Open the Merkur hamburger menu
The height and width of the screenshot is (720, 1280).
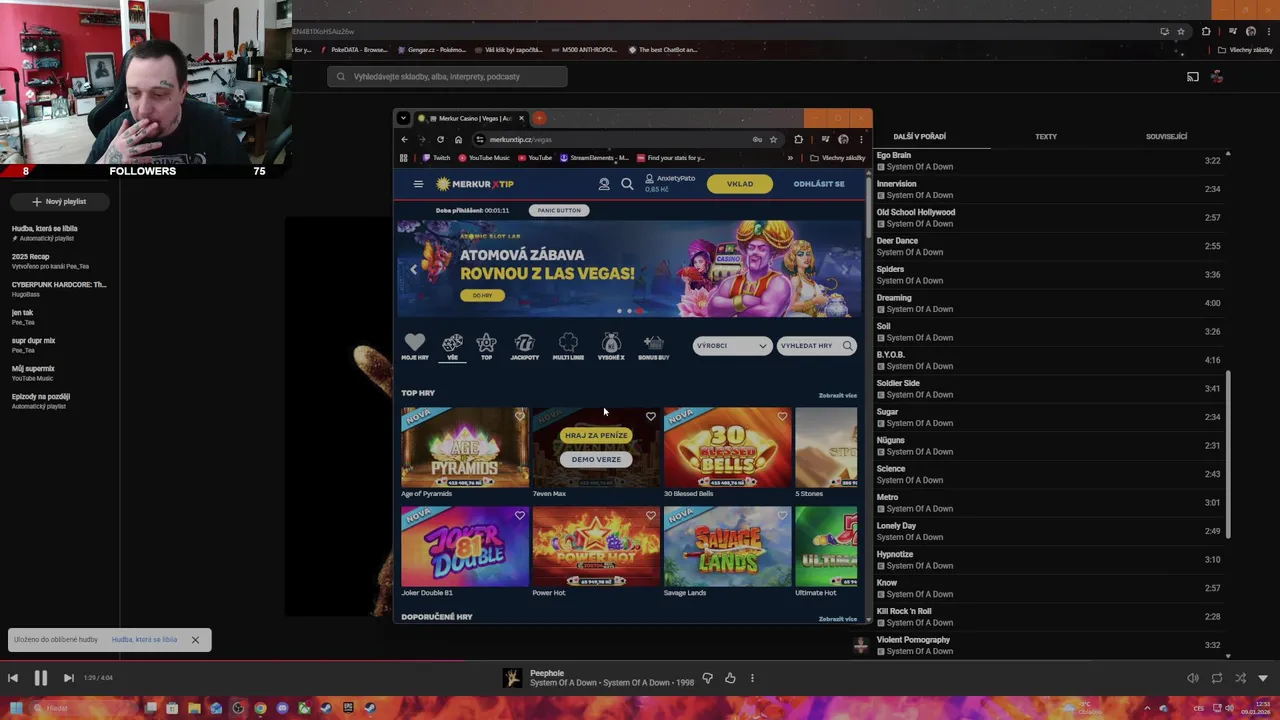[418, 184]
